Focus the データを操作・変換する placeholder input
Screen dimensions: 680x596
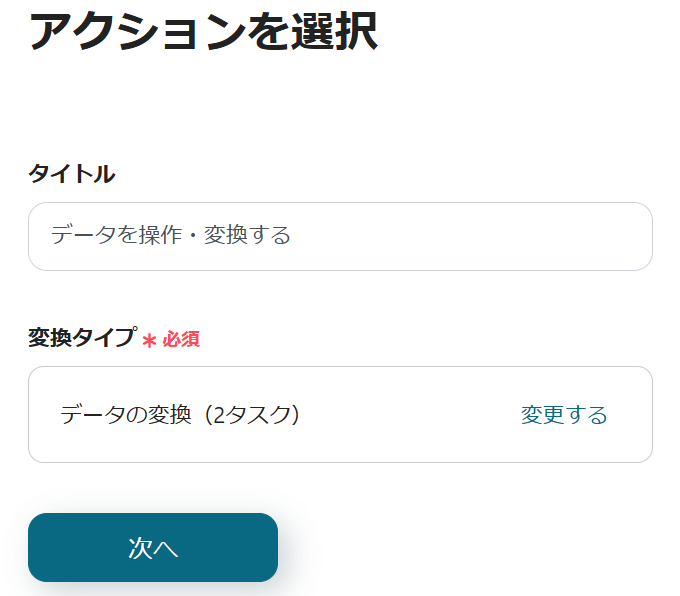(171, 236)
